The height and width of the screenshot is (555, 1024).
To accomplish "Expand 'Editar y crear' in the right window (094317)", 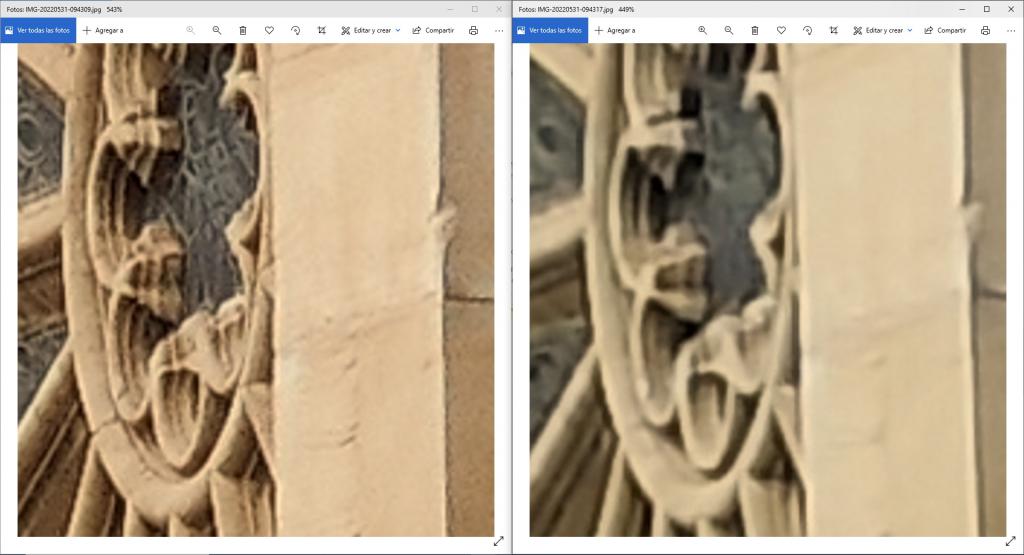I will [x=882, y=30].
